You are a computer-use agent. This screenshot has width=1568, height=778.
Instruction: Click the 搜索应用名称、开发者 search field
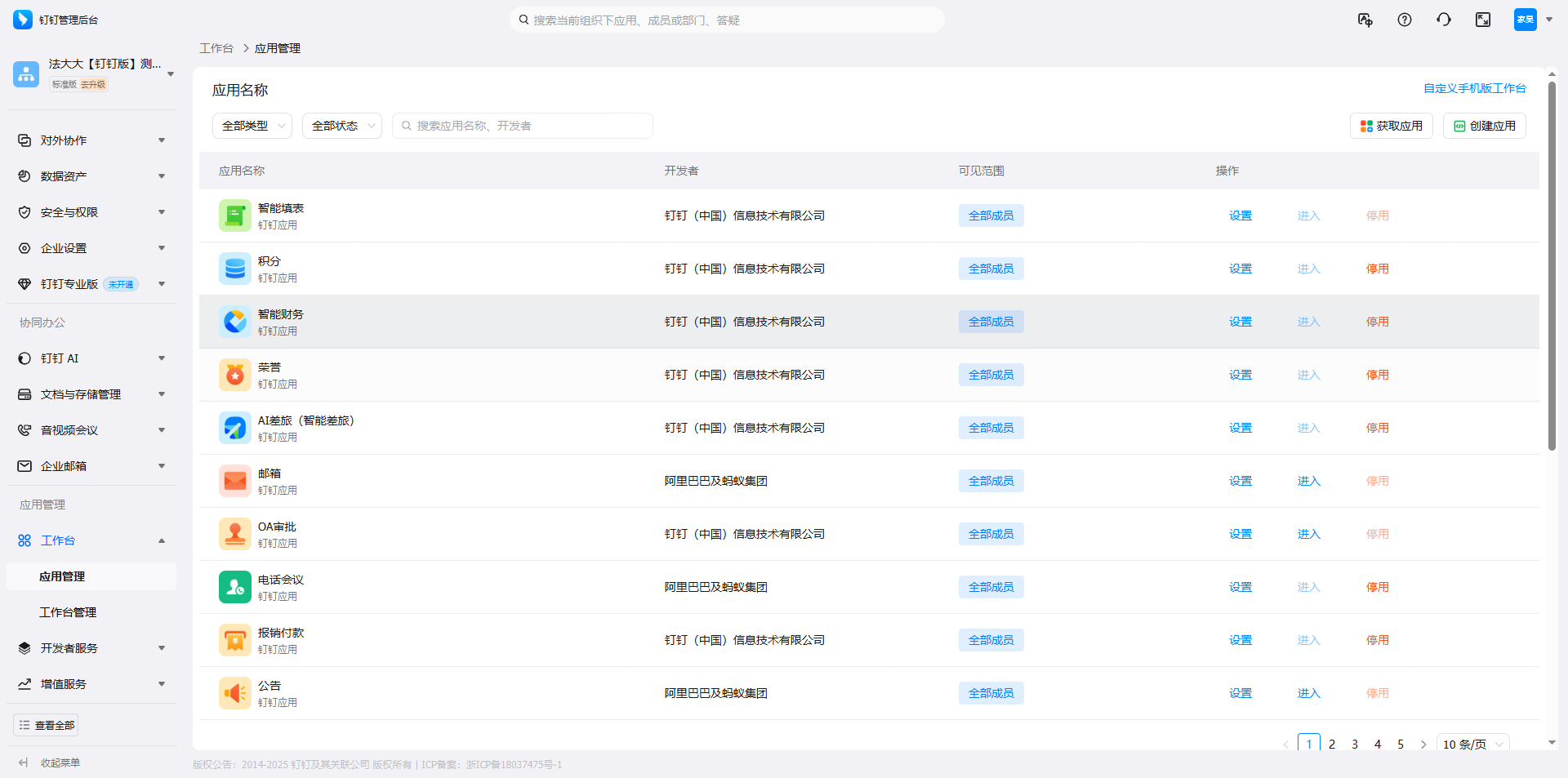[x=523, y=126]
